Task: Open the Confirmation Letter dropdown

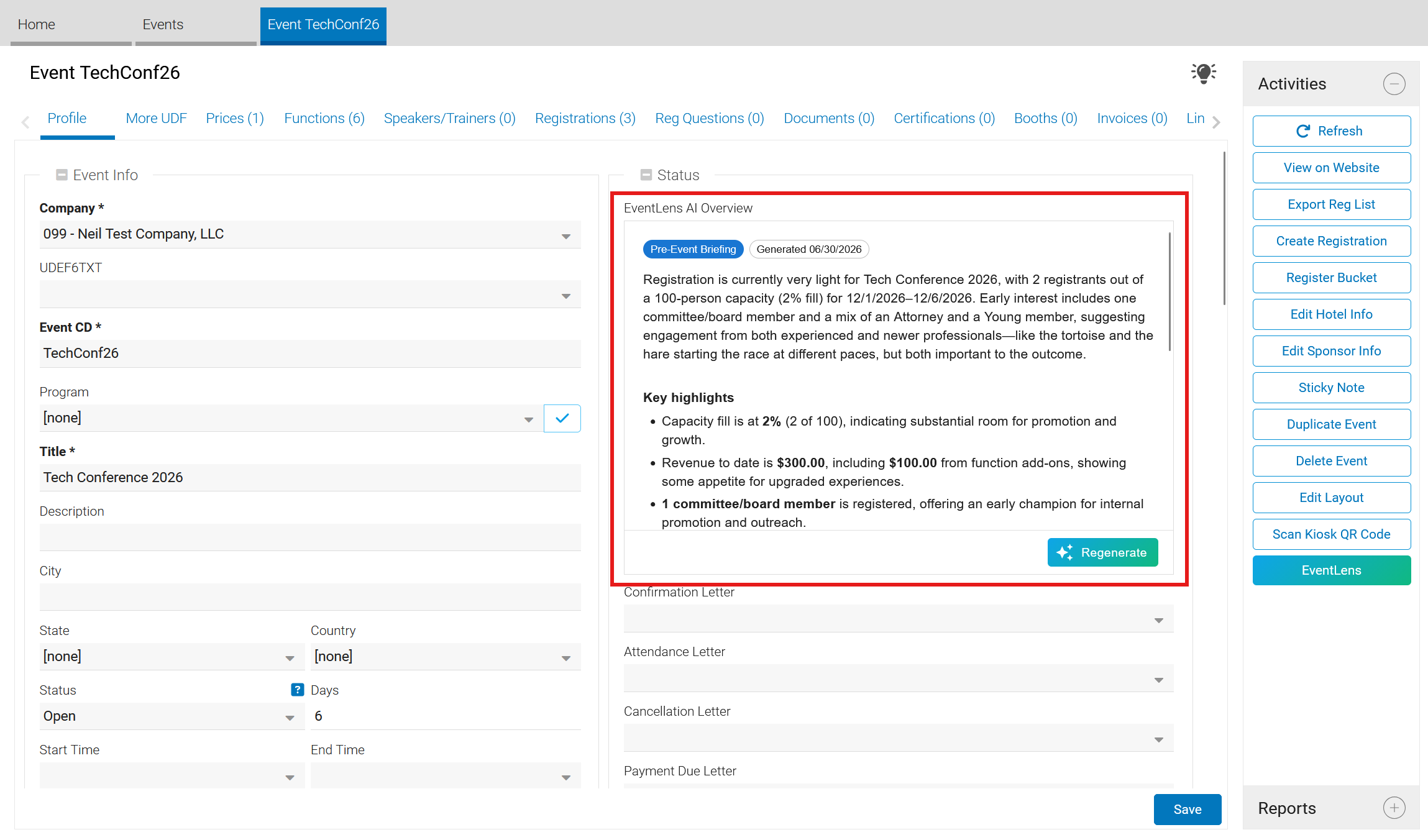Action: coord(899,618)
